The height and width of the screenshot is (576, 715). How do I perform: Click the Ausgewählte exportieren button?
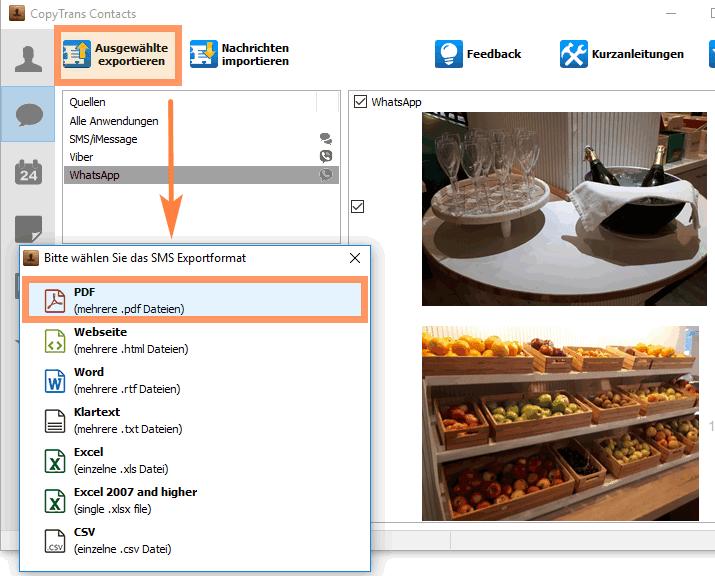pos(118,55)
